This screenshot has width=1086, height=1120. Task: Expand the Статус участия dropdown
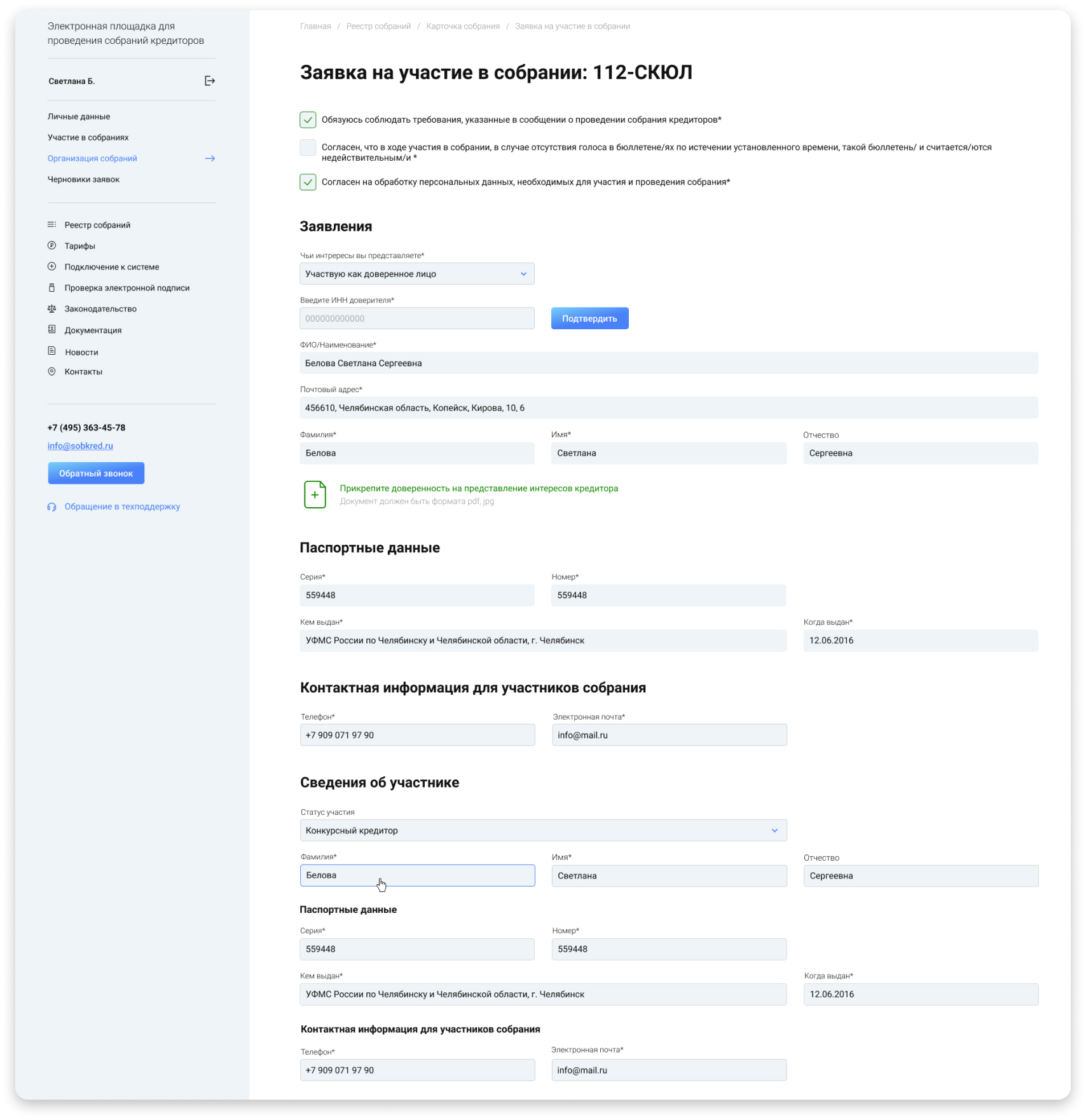[543, 831]
